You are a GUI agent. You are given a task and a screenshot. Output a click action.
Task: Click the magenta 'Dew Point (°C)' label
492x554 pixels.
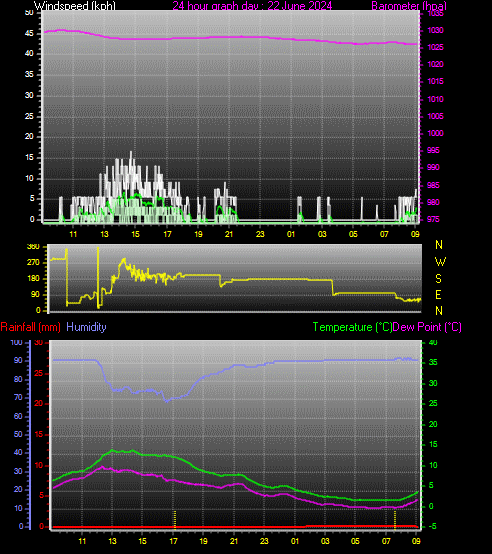[x=427, y=327]
